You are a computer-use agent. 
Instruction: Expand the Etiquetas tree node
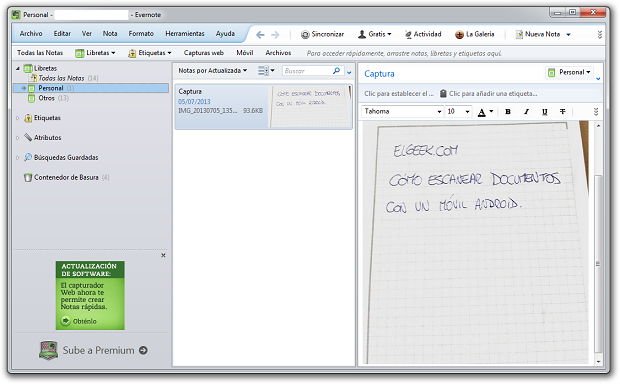(18, 118)
